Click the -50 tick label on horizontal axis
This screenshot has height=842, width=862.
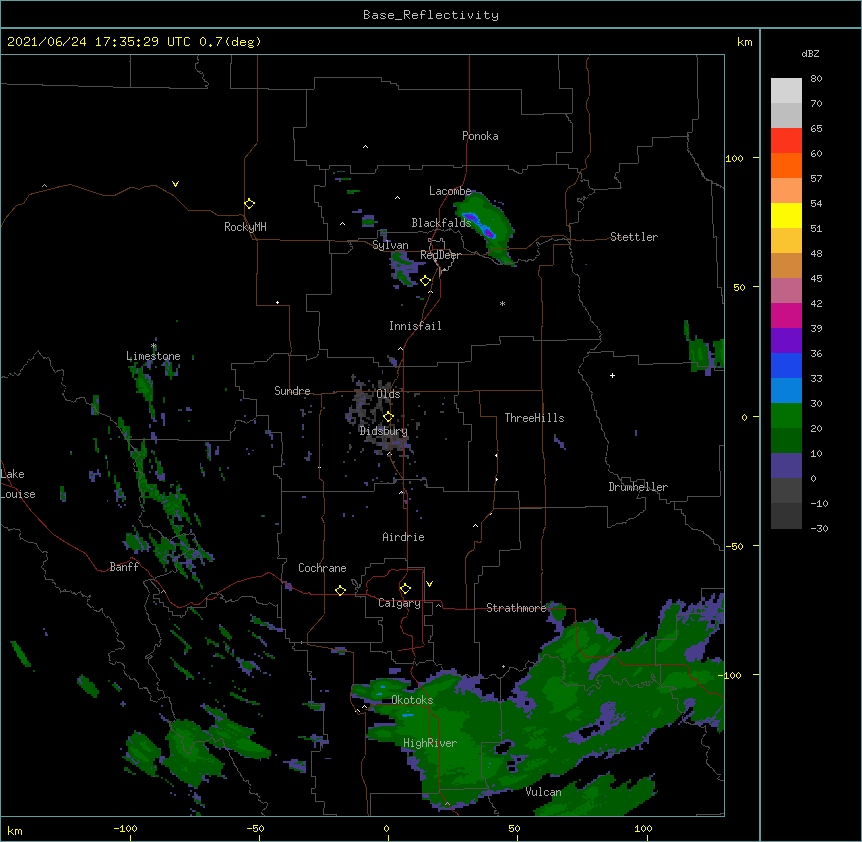click(255, 828)
